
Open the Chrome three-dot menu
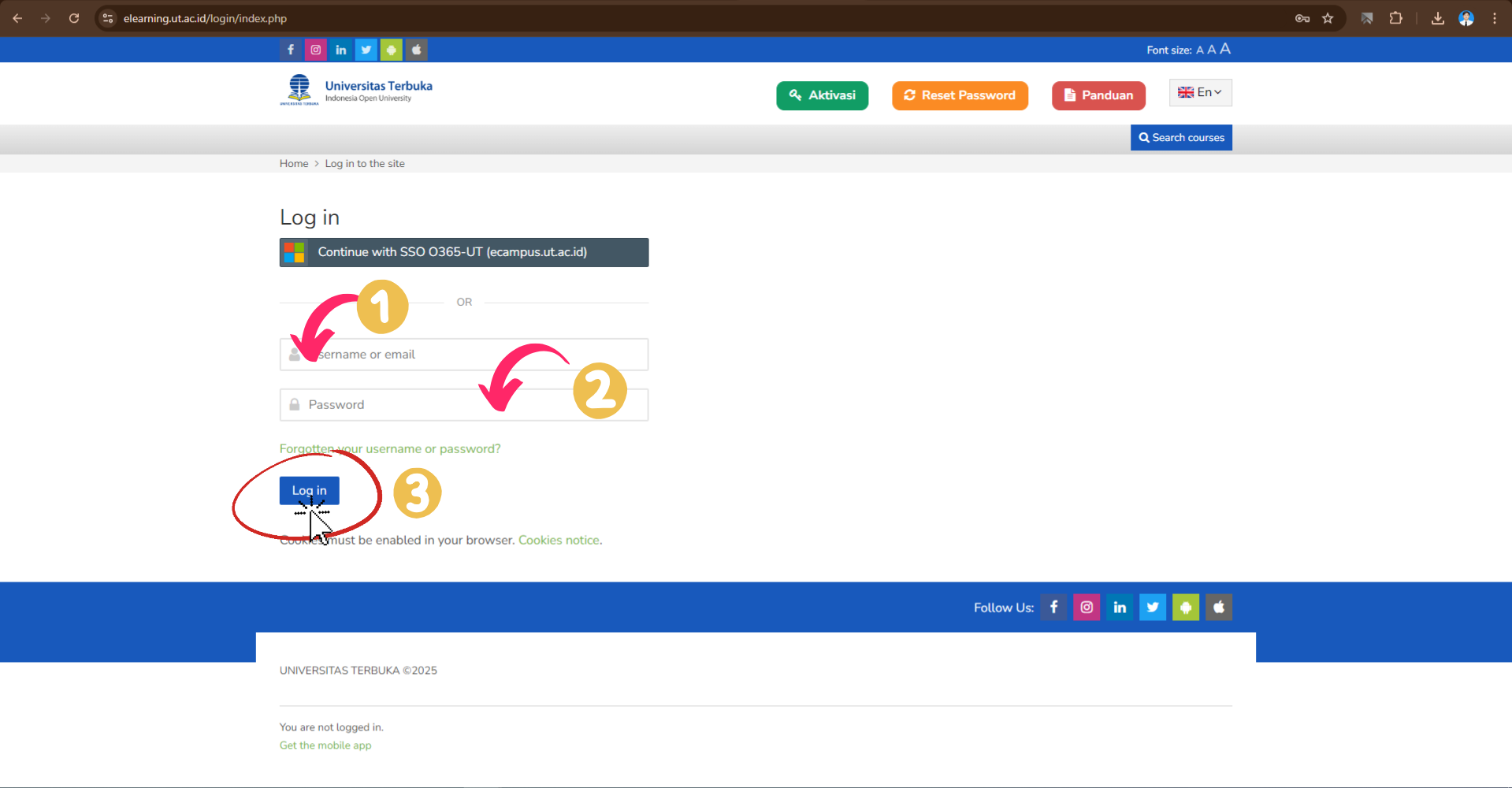pyautogui.click(x=1494, y=18)
